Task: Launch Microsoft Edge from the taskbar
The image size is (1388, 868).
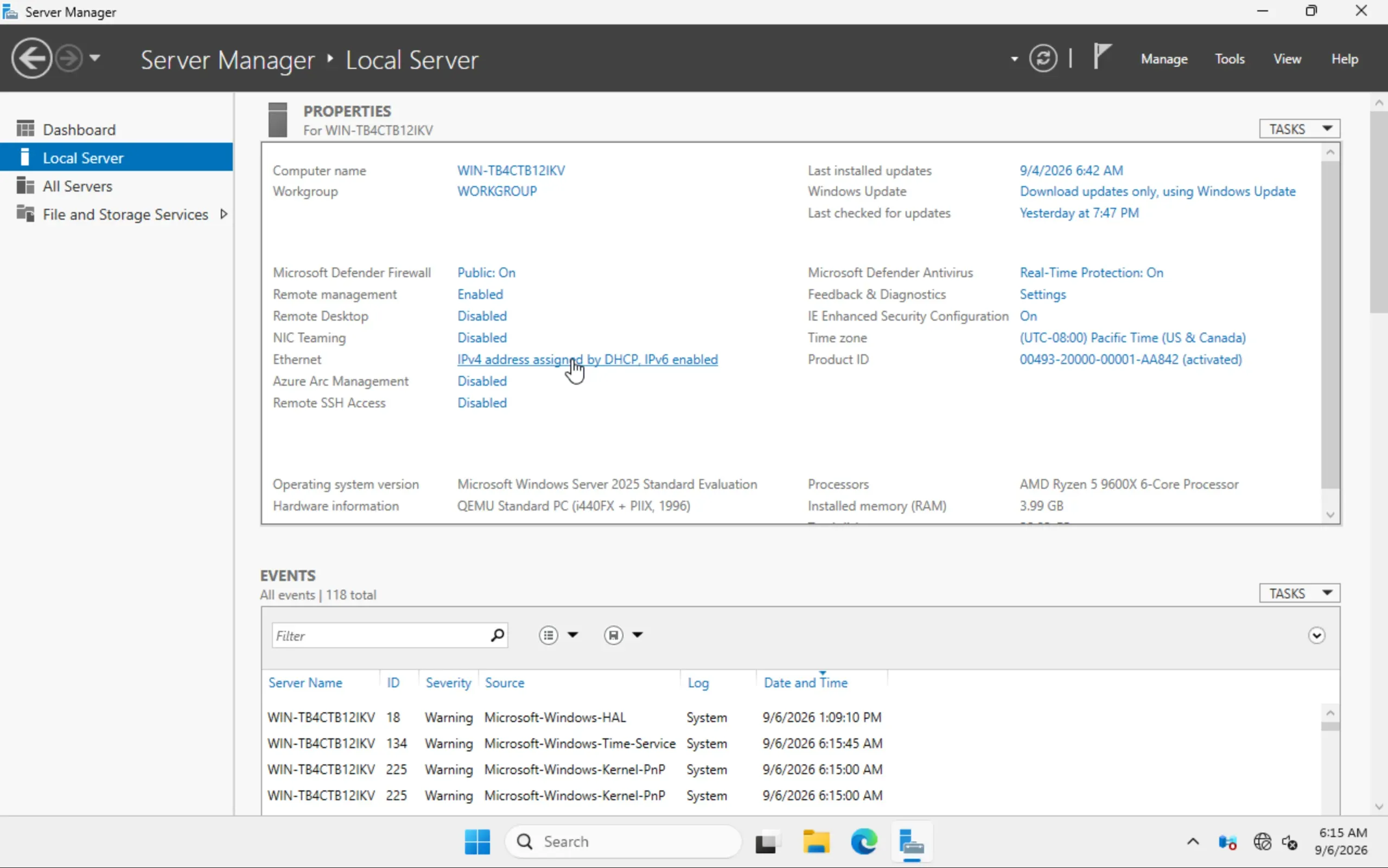Action: click(864, 842)
